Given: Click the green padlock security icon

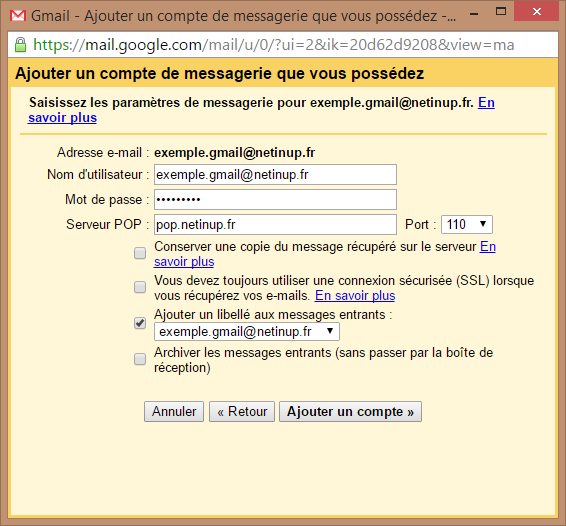Looking at the screenshot, I should click(21, 45).
